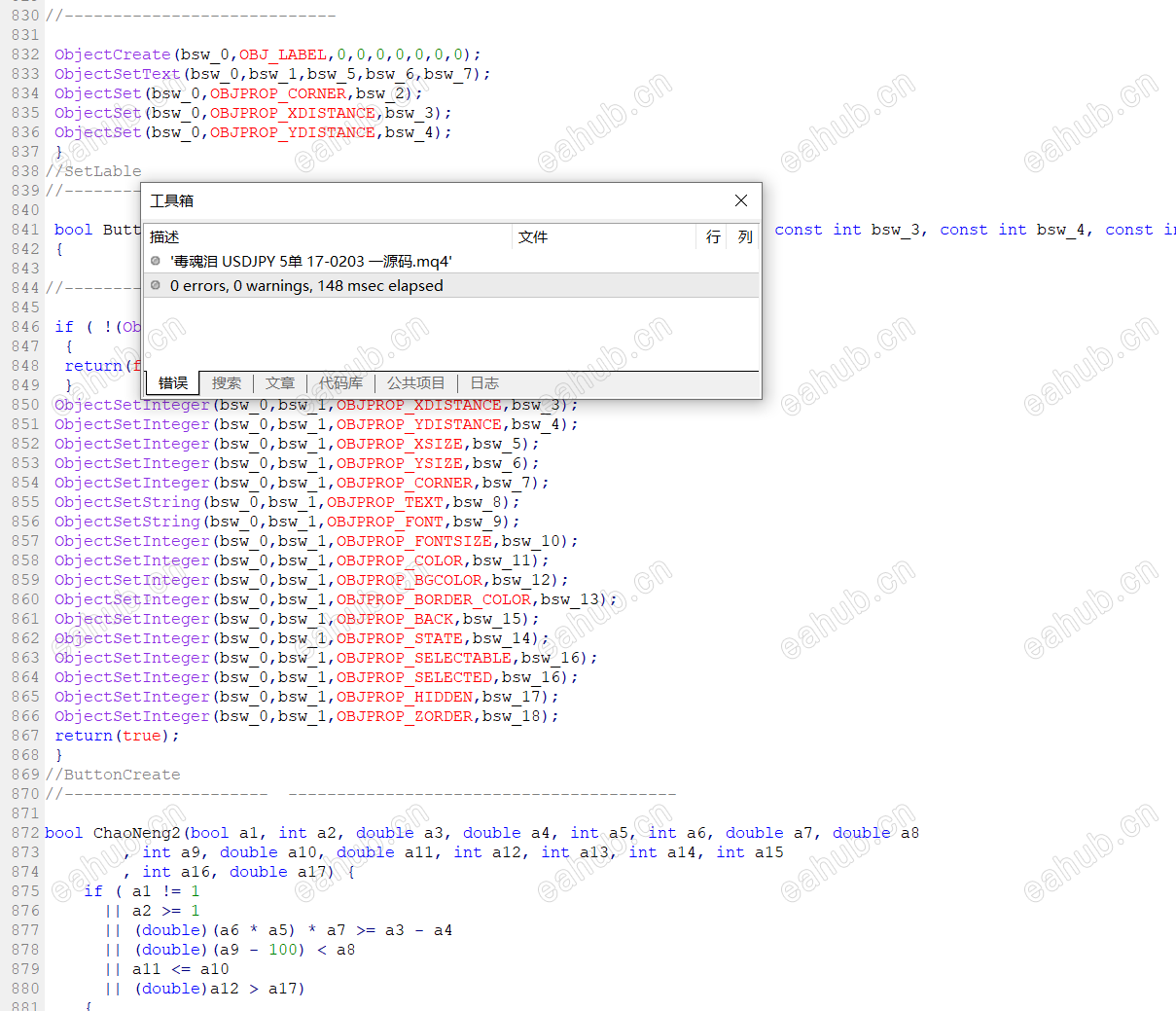Click the 列 column header
Viewport: 1176px width, 1011px height.
(x=744, y=237)
